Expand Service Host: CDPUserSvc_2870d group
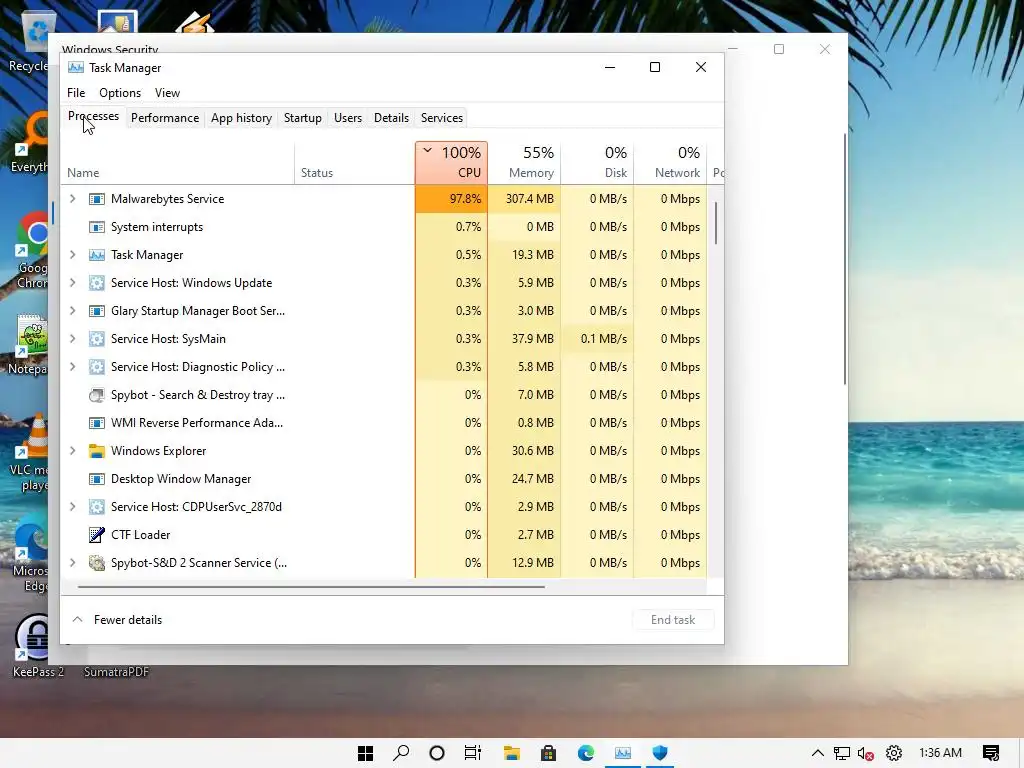Screen dimensions: 1024x768 (72, 507)
